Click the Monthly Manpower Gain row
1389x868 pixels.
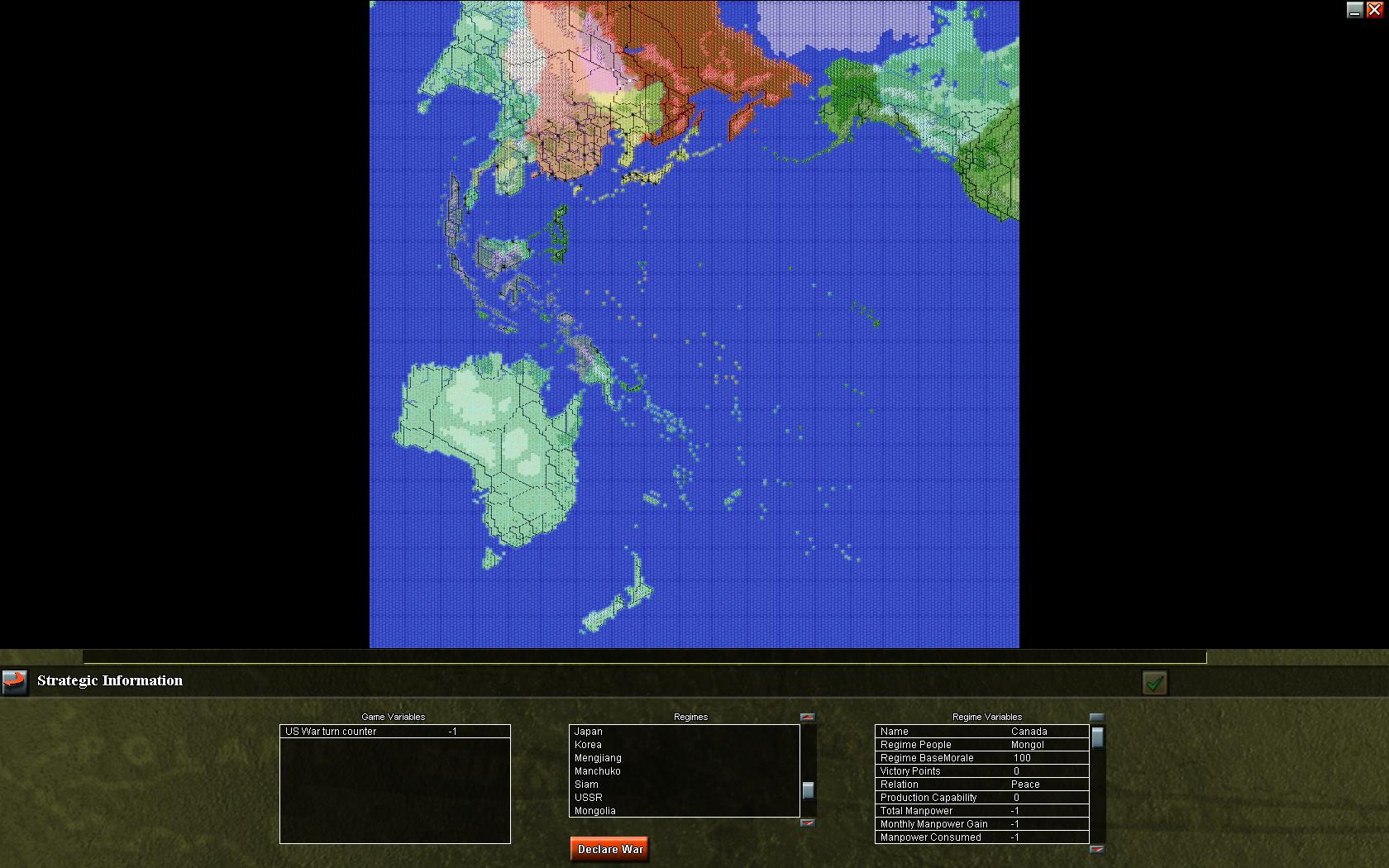click(x=982, y=824)
